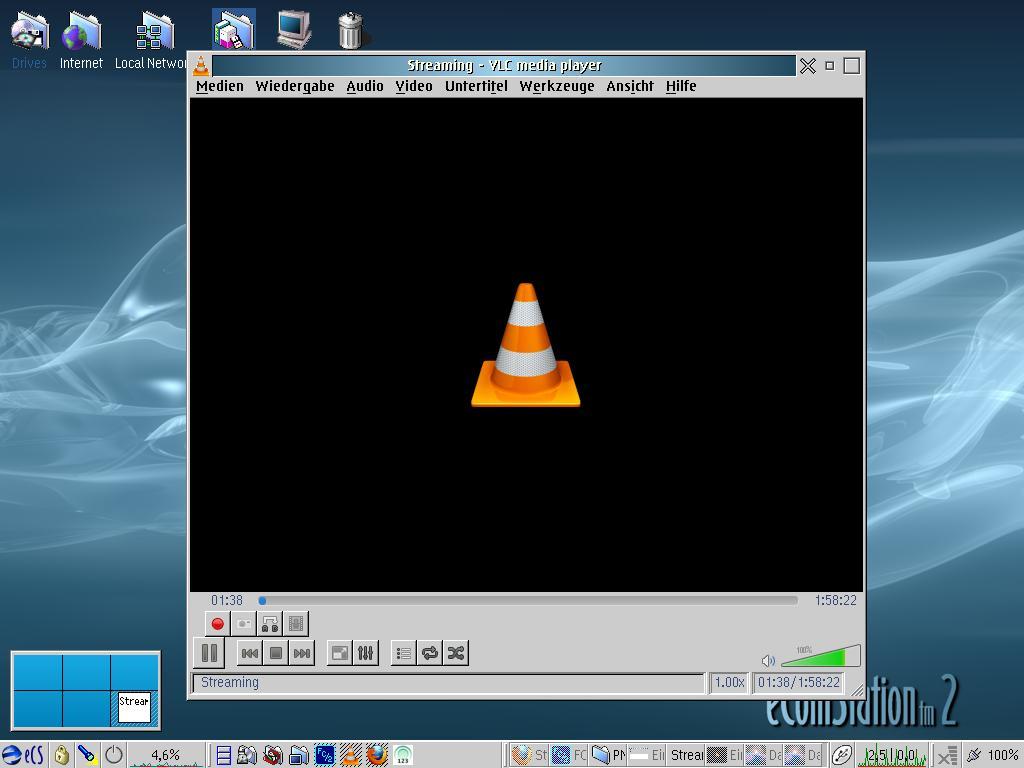Switch to the FC task button in taskbar

tap(569, 756)
